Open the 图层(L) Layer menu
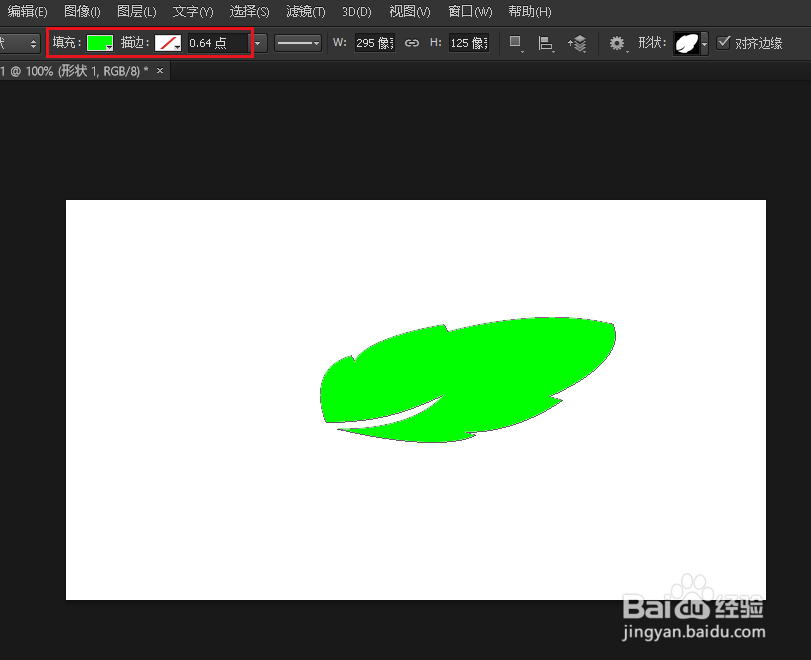The width and height of the screenshot is (811, 660). [137, 11]
